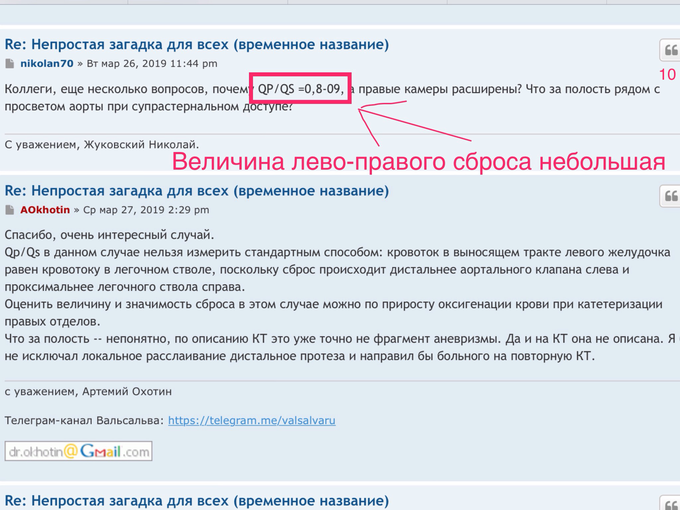
Task: Click the timestamp 'Вт мар 26, 2019 11:44 pm'
Action: (152, 64)
